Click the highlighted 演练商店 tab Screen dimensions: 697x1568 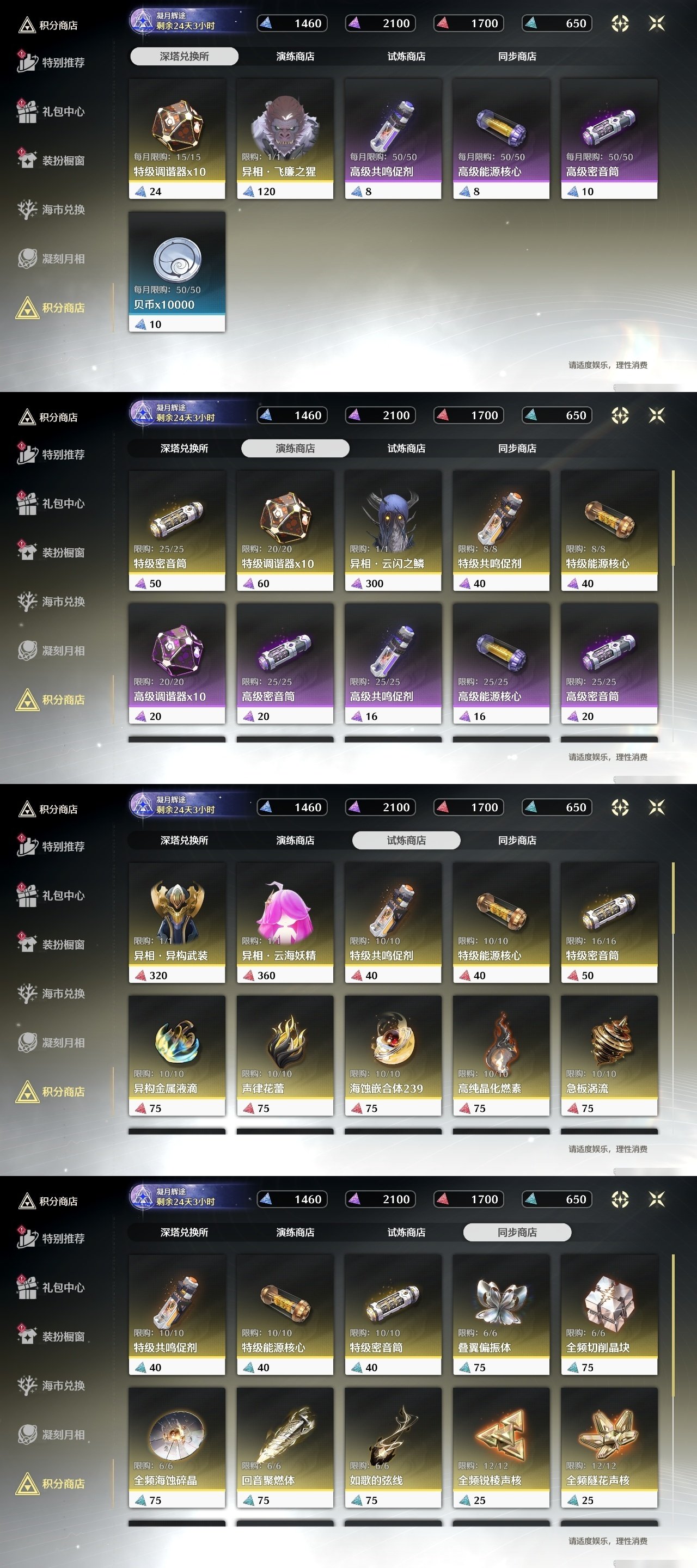pos(295,448)
